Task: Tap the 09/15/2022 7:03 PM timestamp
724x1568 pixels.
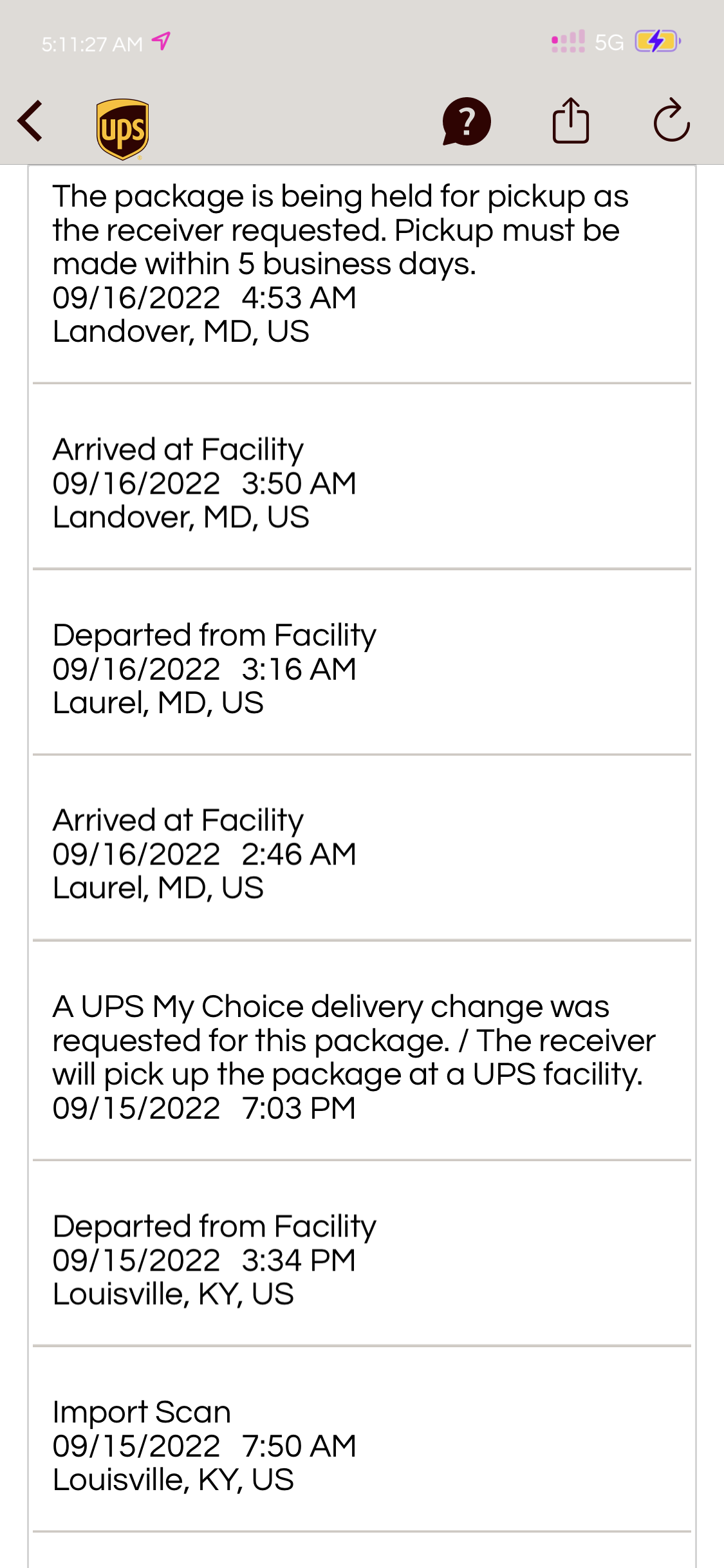Action: pyautogui.click(x=204, y=1108)
